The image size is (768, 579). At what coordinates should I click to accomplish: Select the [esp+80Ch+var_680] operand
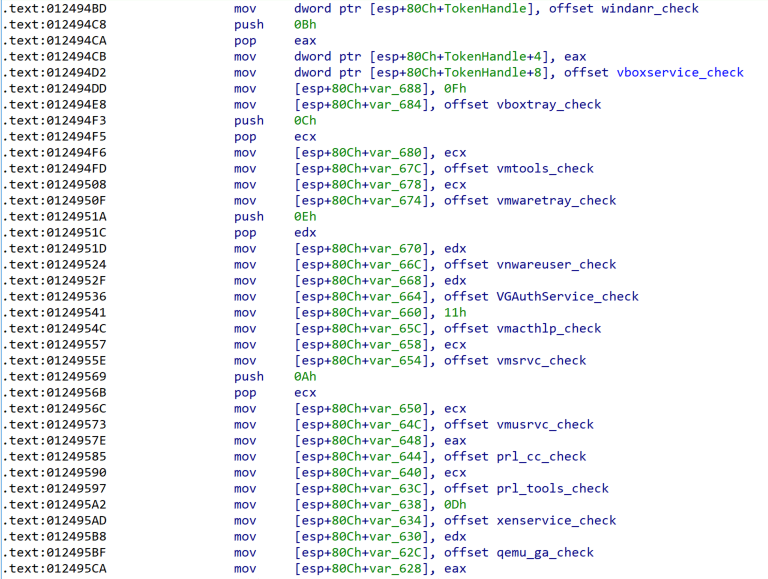(x=361, y=152)
